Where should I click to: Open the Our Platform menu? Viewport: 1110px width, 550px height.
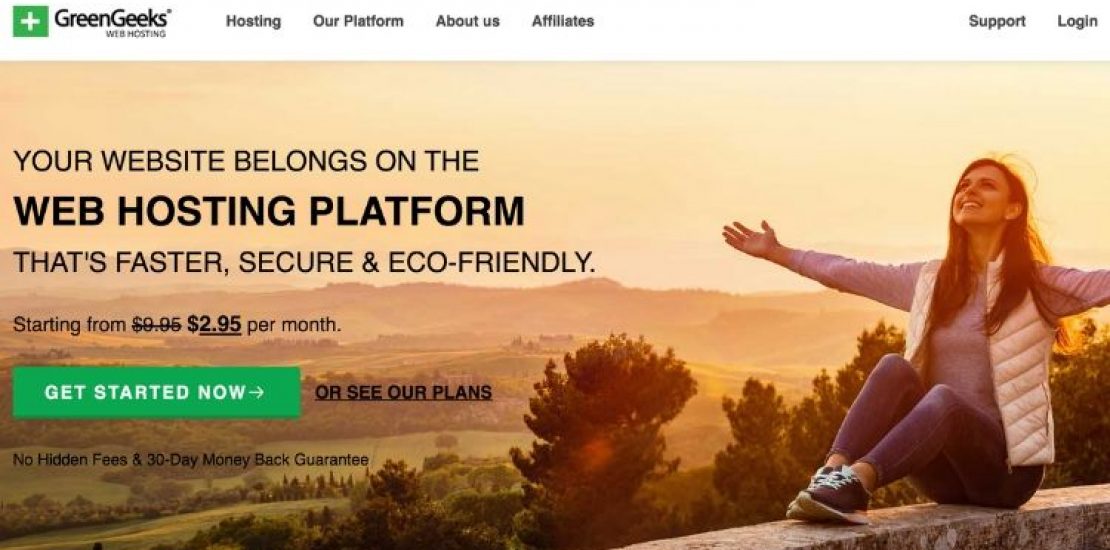click(x=358, y=21)
